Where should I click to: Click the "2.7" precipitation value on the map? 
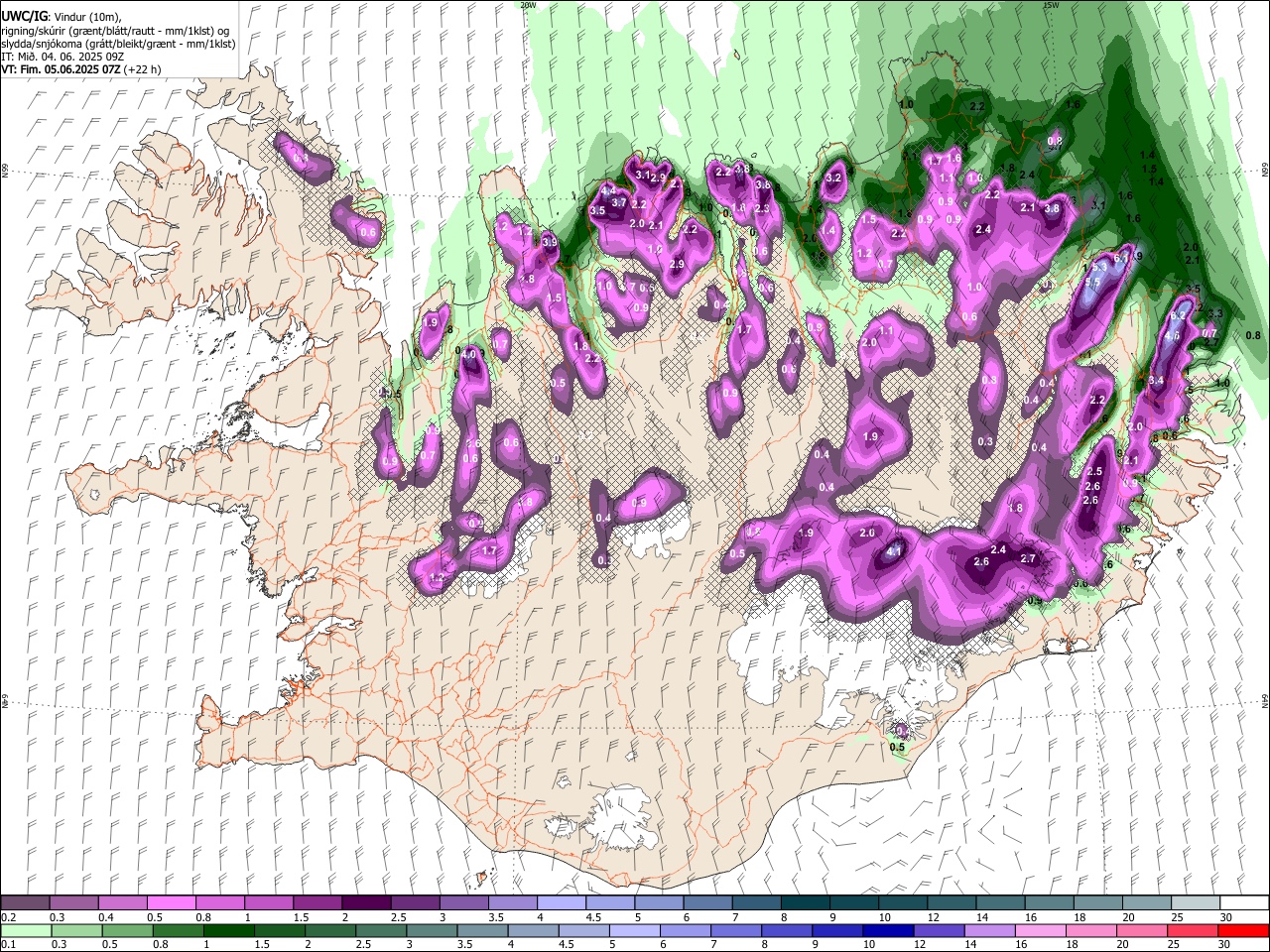[1028, 558]
